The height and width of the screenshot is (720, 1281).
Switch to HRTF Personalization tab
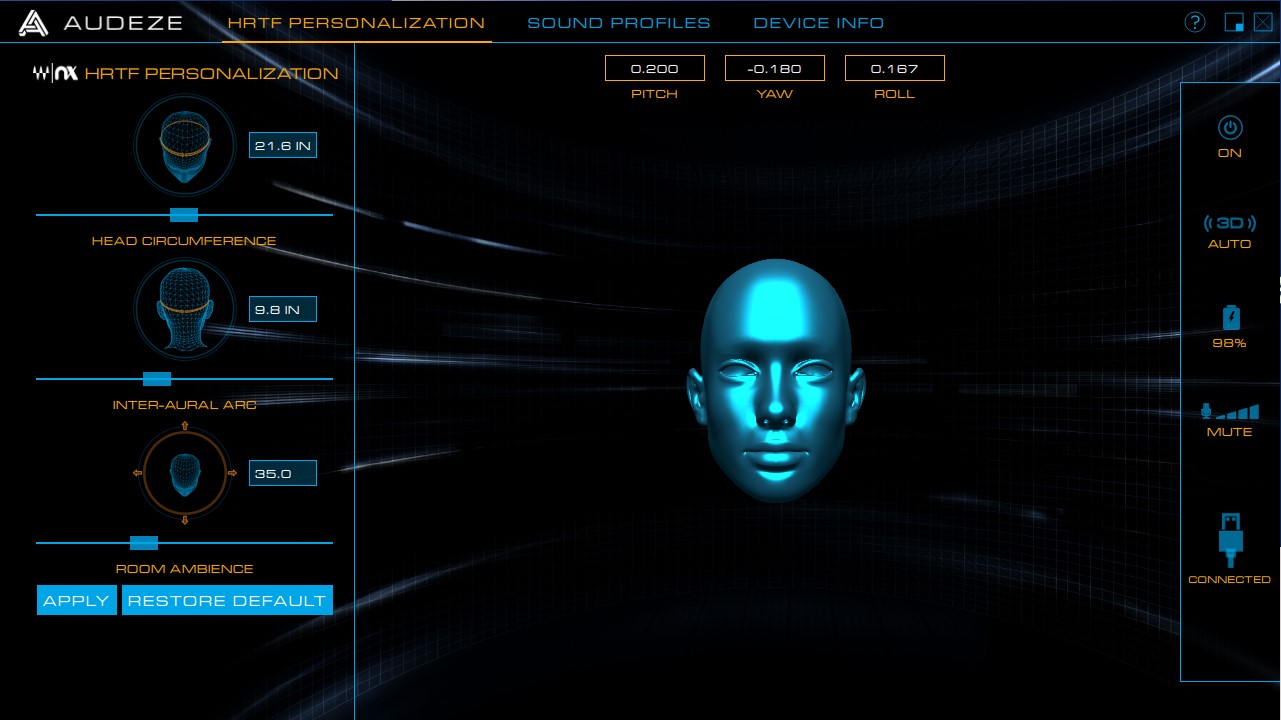tap(356, 23)
